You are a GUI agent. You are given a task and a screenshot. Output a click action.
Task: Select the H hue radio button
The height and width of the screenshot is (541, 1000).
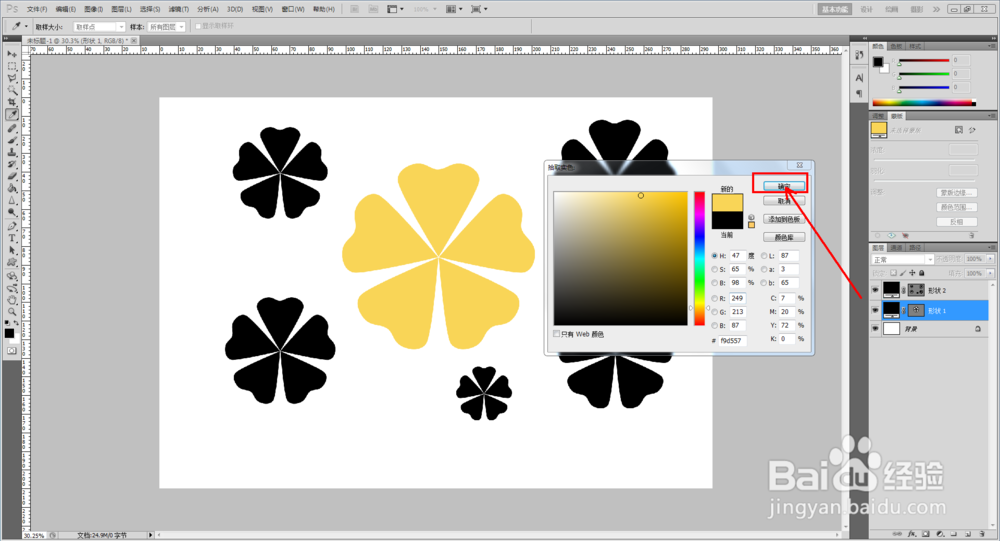(714, 256)
